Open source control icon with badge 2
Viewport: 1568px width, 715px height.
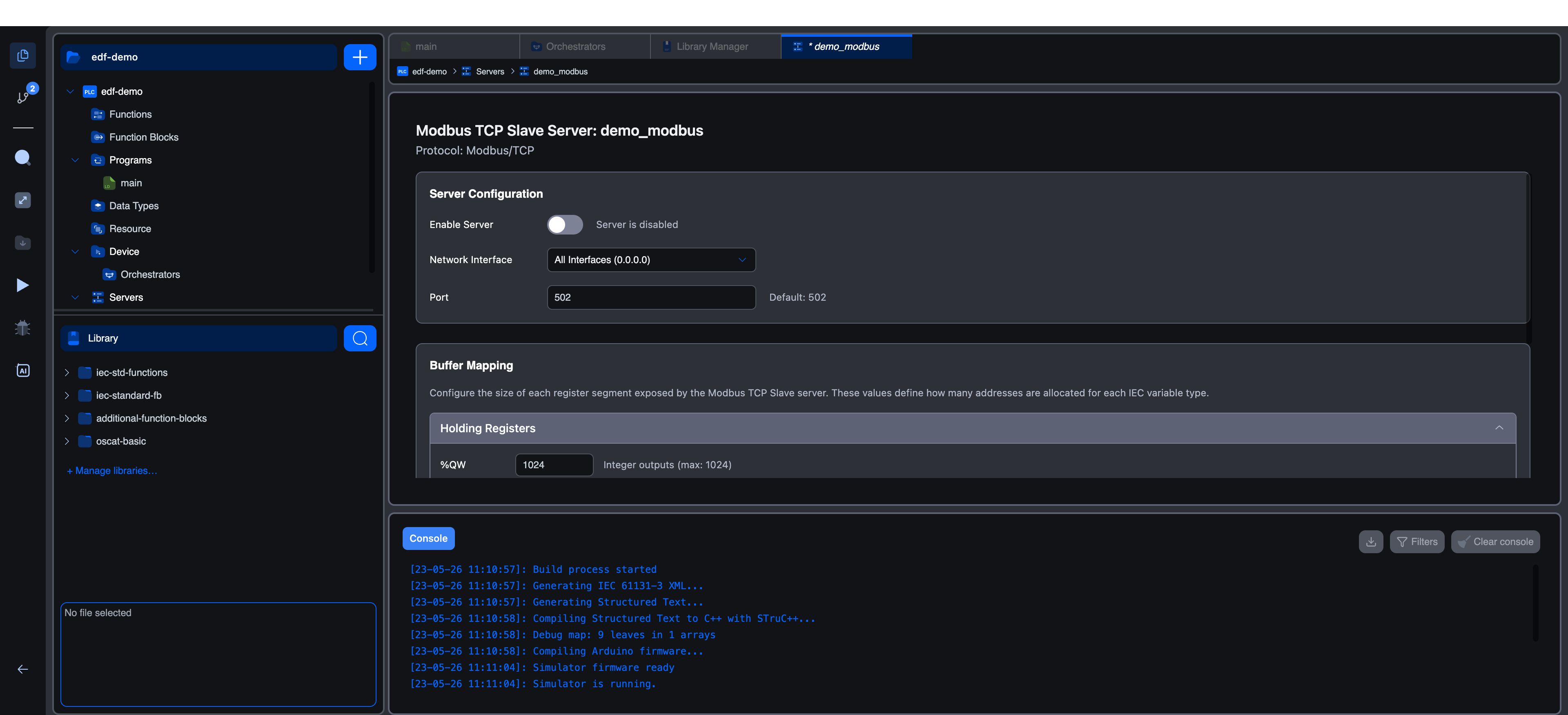[22, 98]
